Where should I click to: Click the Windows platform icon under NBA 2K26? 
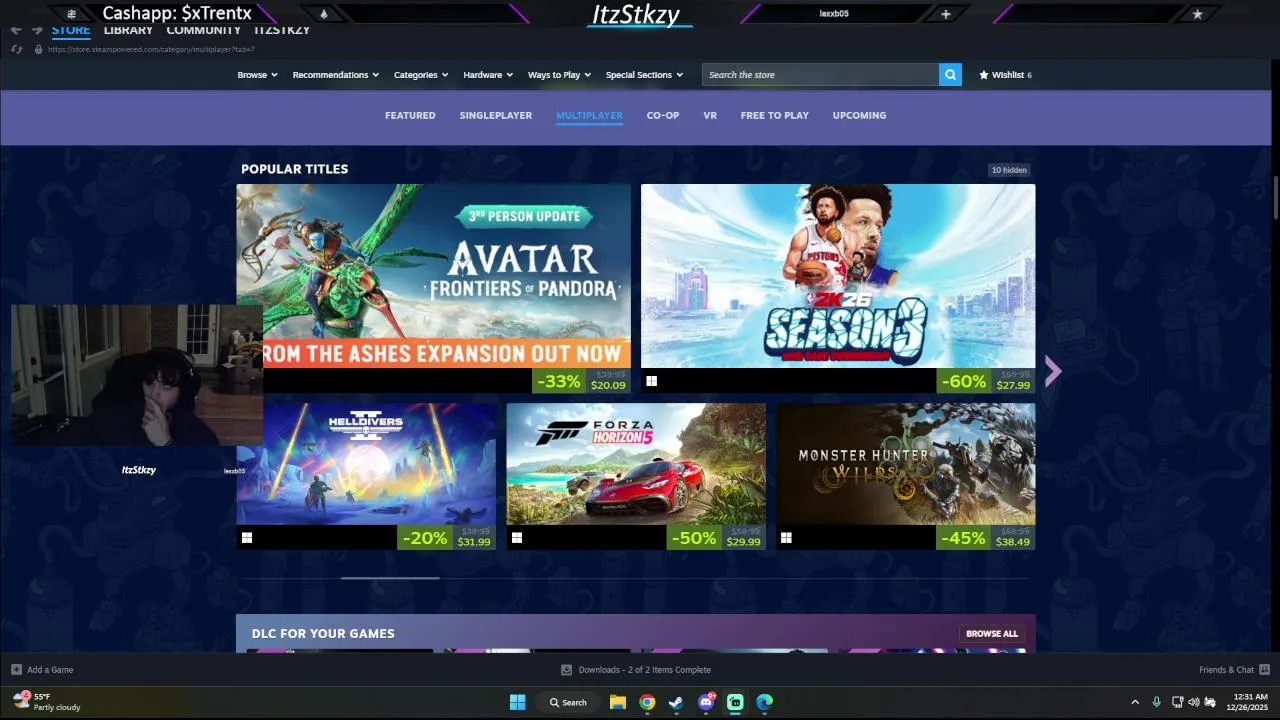click(x=651, y=381)
